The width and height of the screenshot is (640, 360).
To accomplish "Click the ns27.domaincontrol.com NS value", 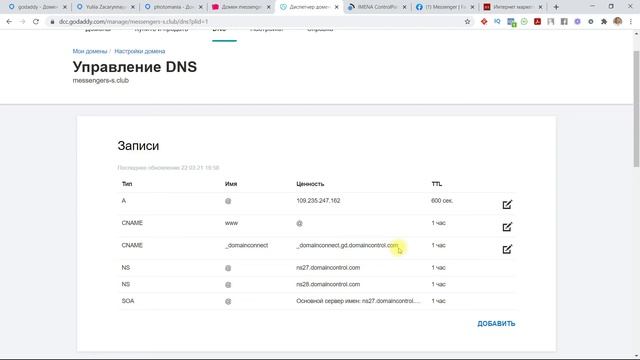I will (x=328, y=267).
